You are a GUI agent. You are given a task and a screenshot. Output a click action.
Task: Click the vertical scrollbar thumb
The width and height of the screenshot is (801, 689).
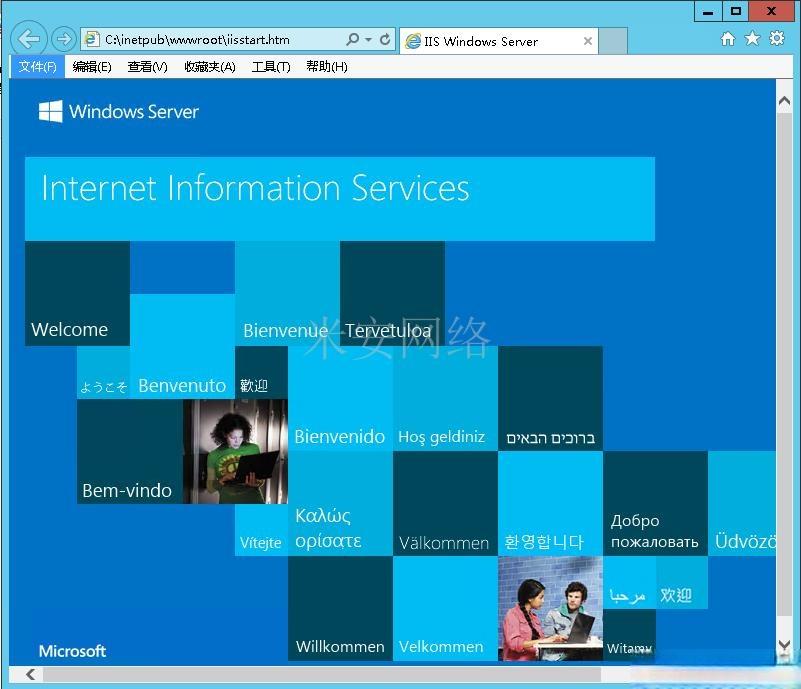click(x=784, y=365)
